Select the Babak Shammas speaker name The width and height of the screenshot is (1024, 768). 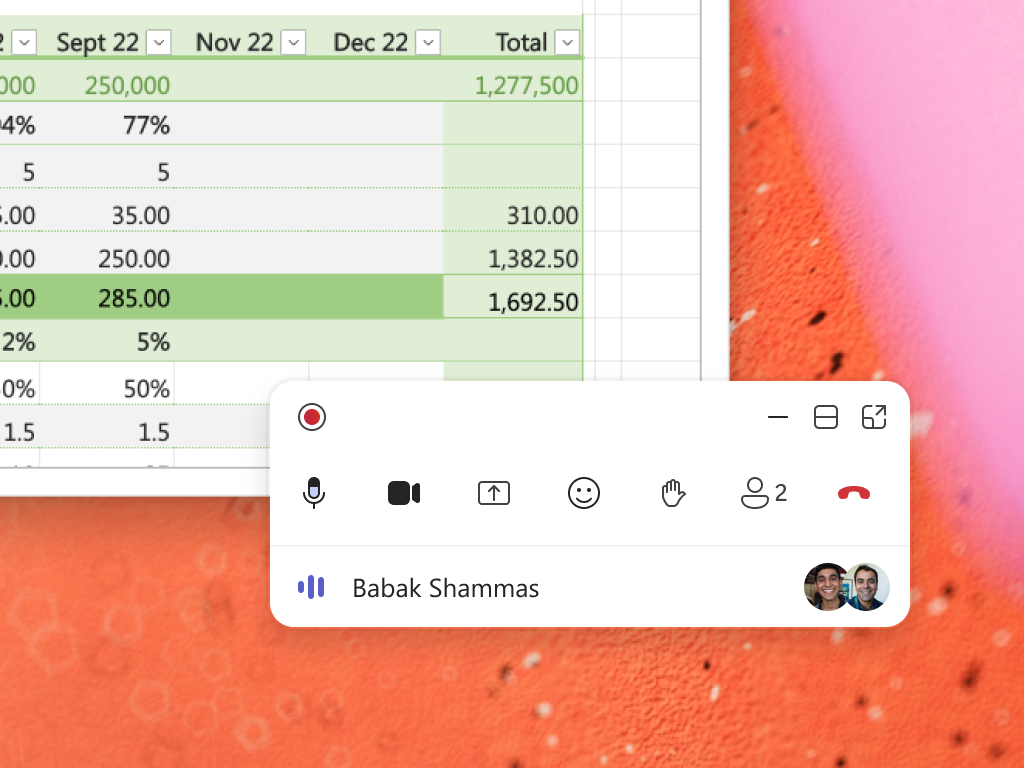[x=445, y=588]
